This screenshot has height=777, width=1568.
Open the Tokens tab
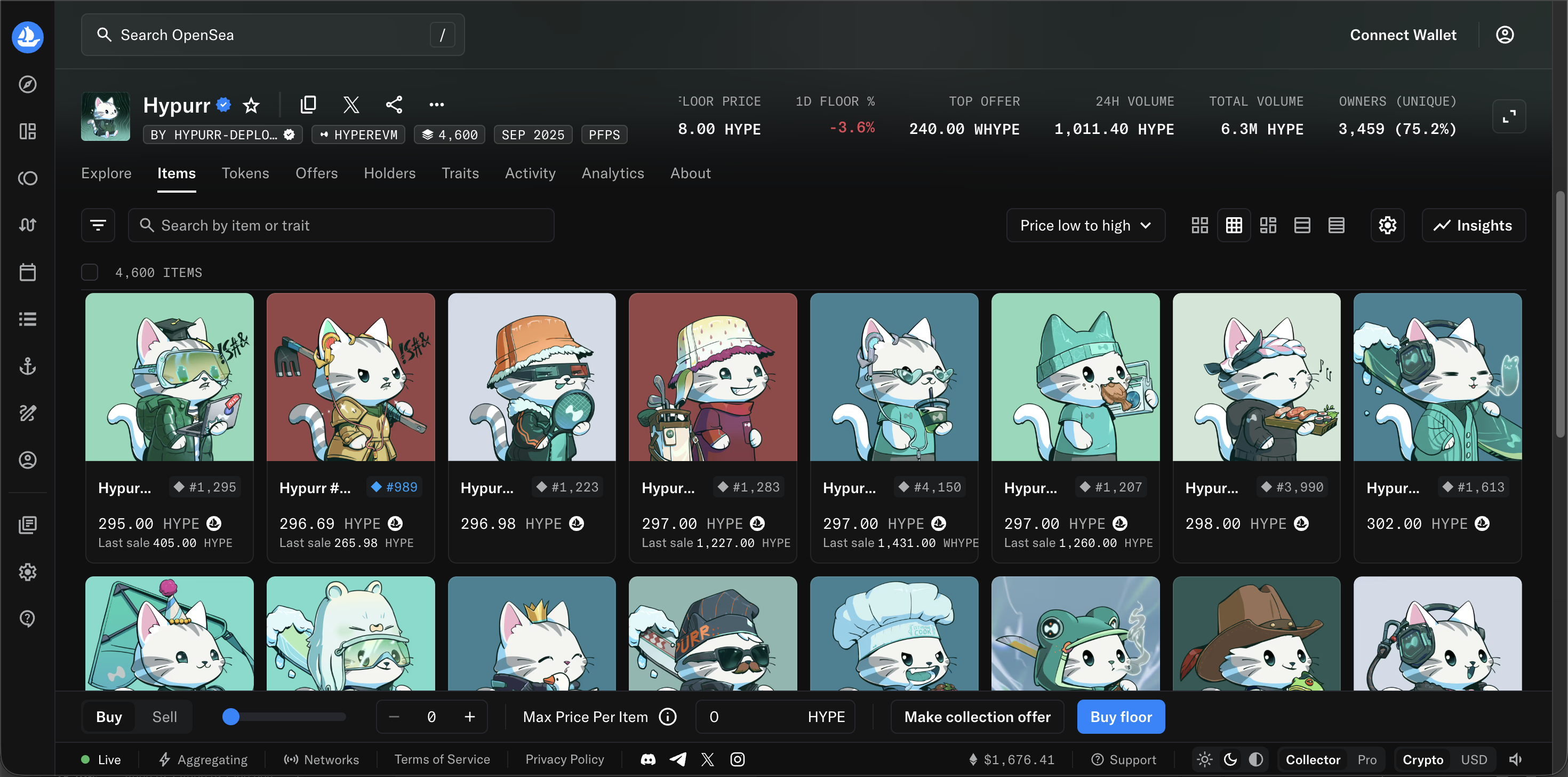(245, 173)
